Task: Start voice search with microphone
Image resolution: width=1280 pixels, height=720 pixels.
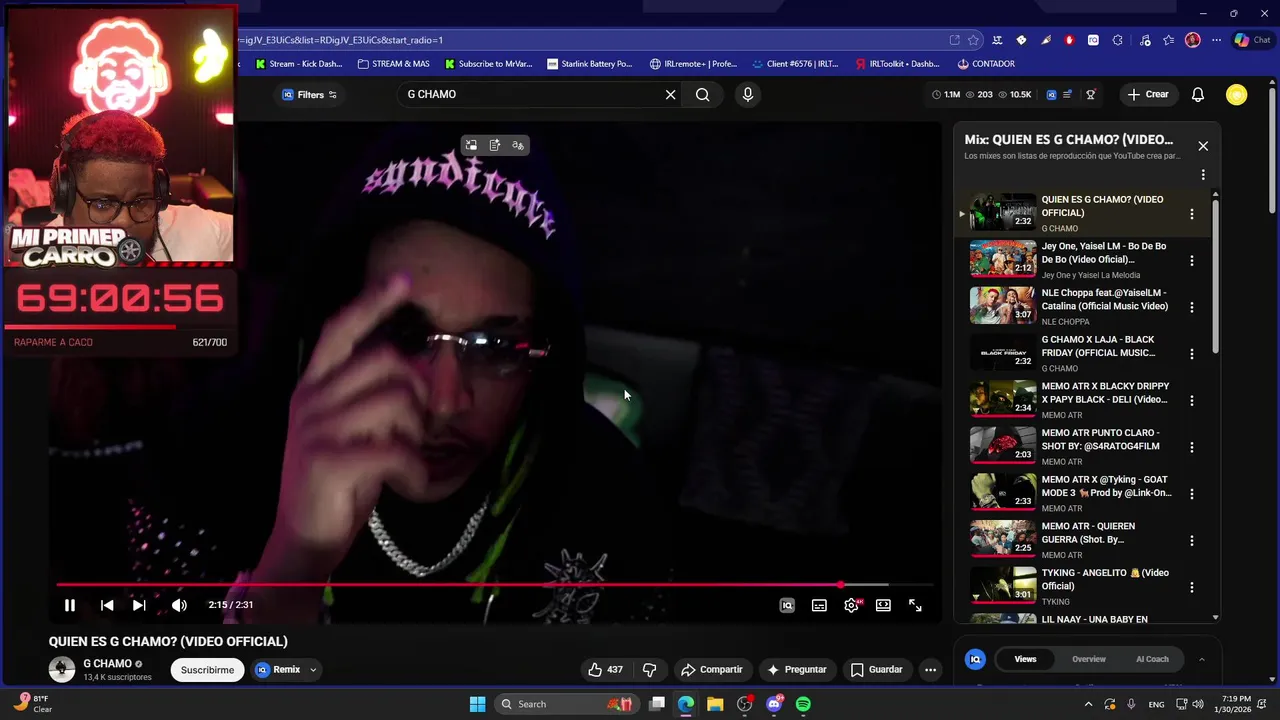Action: [x=747, y=95]
